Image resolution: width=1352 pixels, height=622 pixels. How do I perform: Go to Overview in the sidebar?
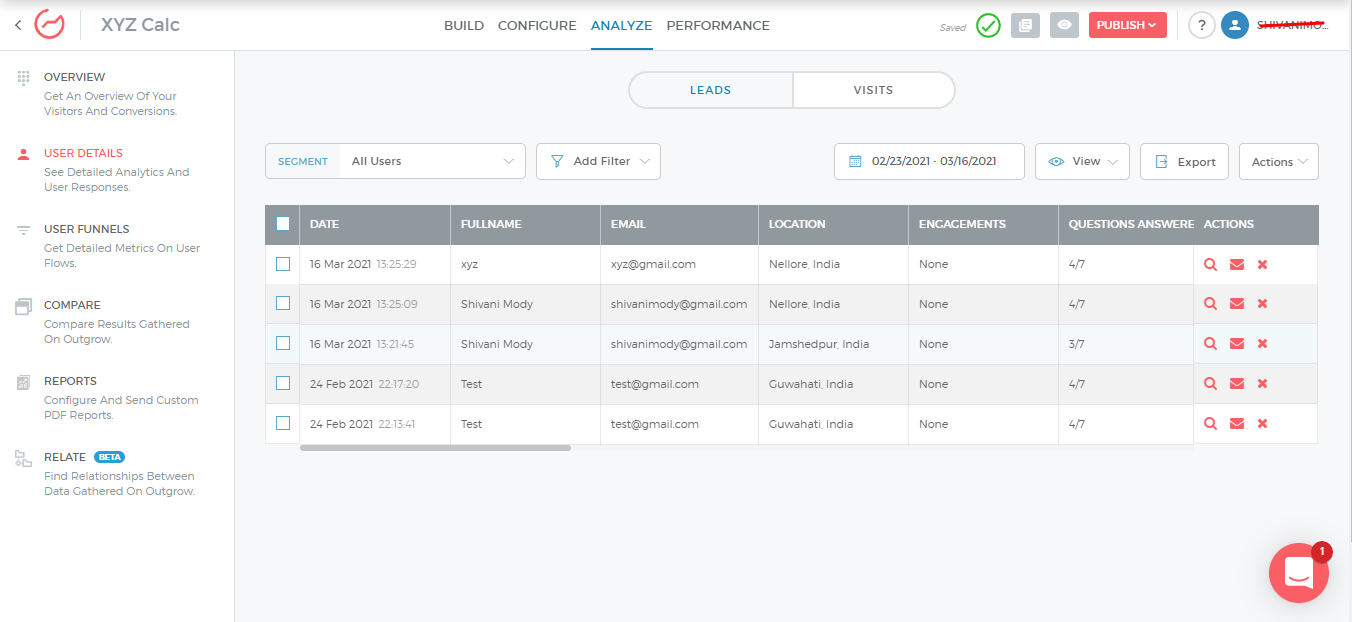point(74,77)
